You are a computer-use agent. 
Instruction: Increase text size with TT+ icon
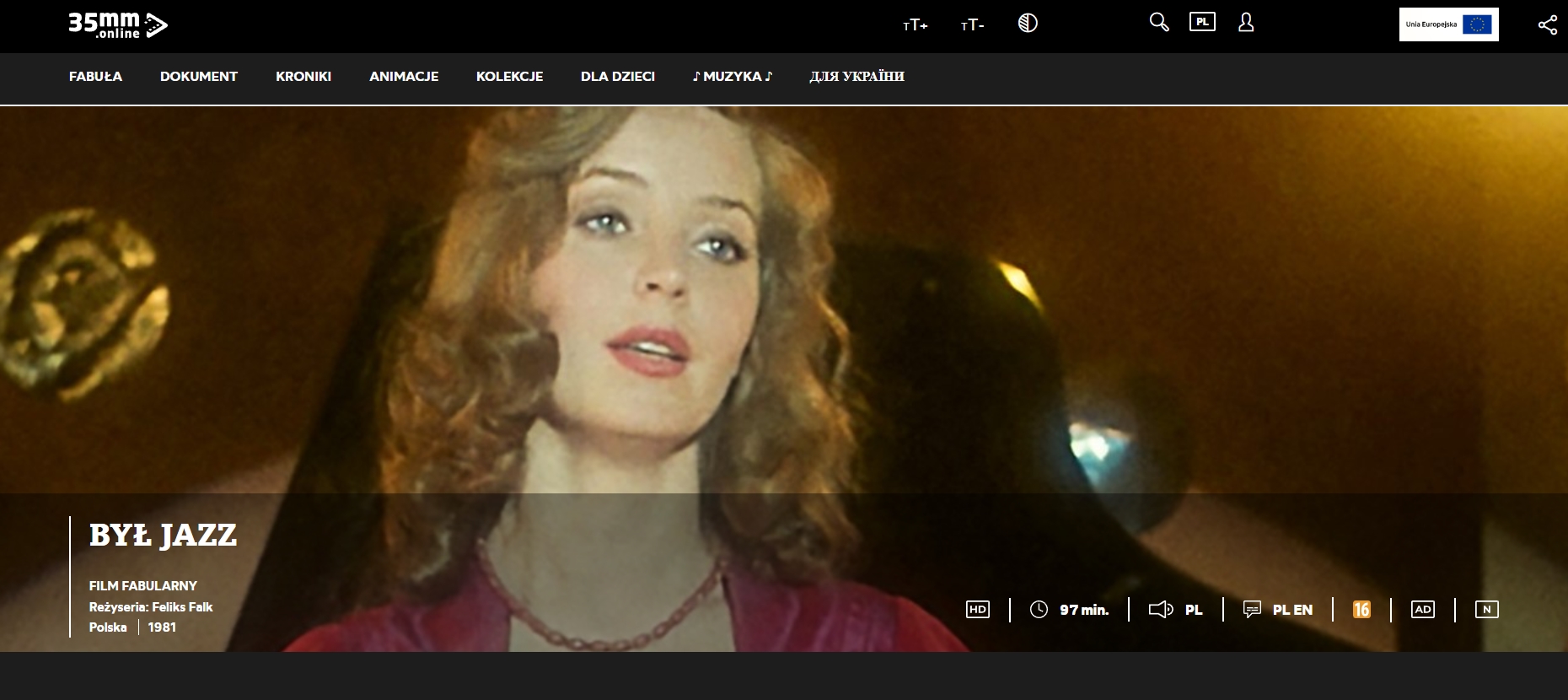(915, 25)
